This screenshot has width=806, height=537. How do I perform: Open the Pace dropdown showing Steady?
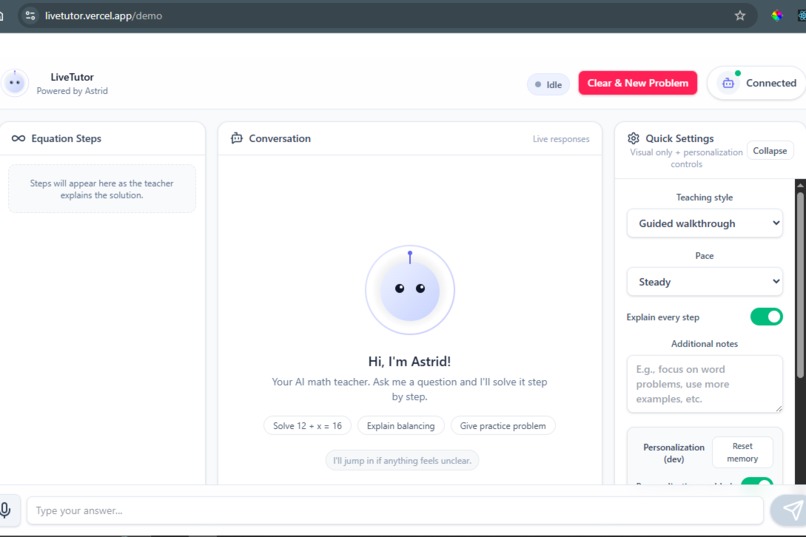(704, 282)
